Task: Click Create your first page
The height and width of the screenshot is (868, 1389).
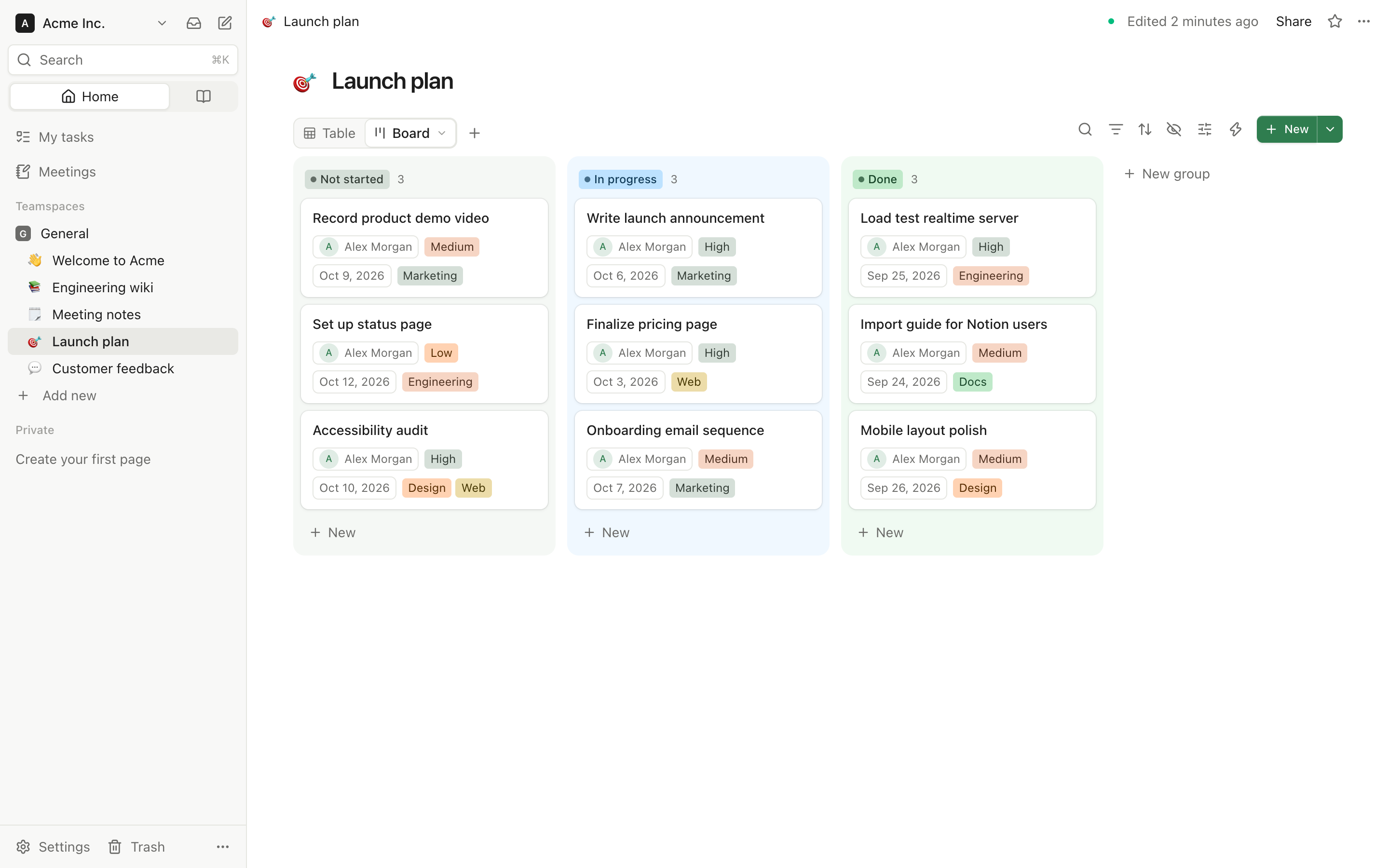Action: (83, 459)
